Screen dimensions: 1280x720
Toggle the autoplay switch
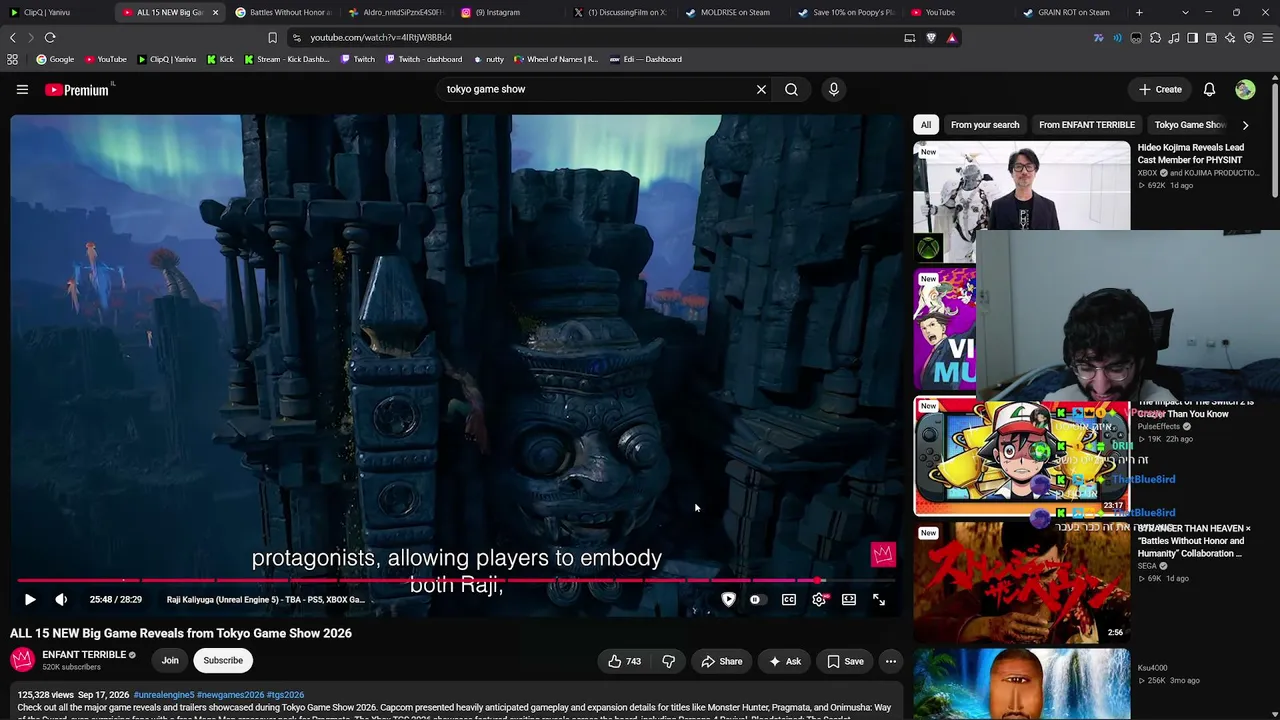coord(755,600)
